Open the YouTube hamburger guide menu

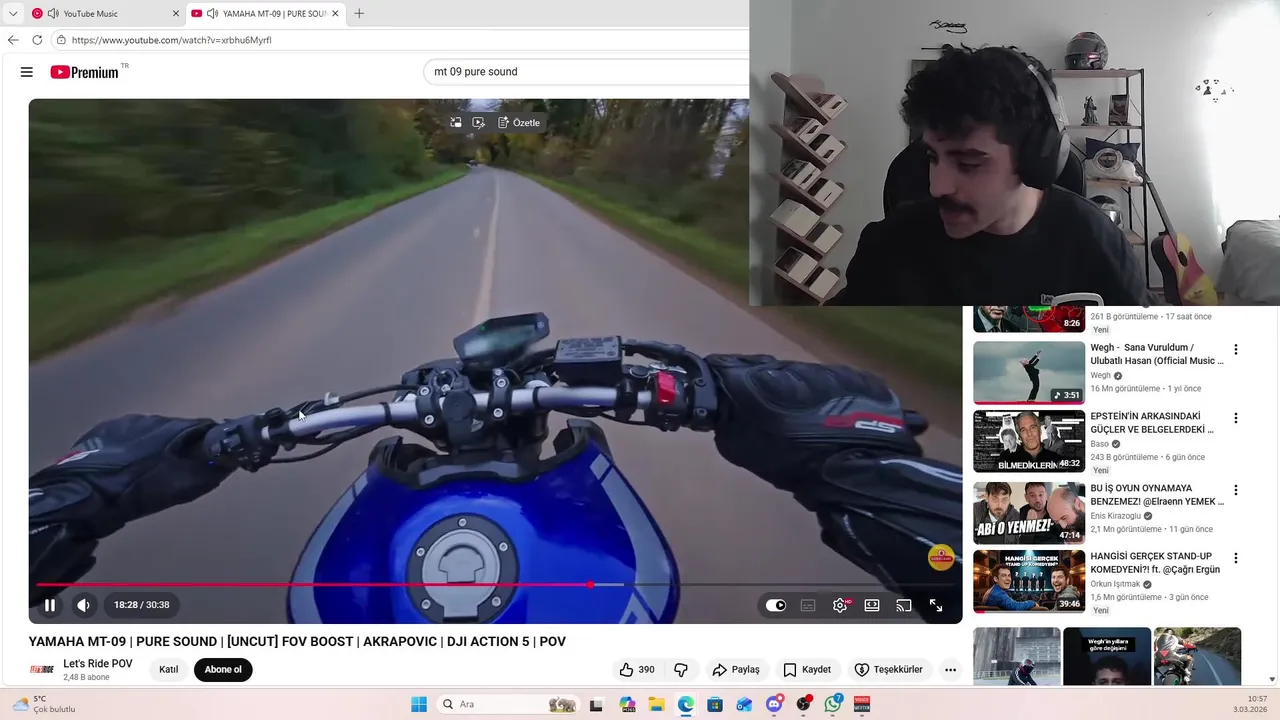click(x=27, y=72)
